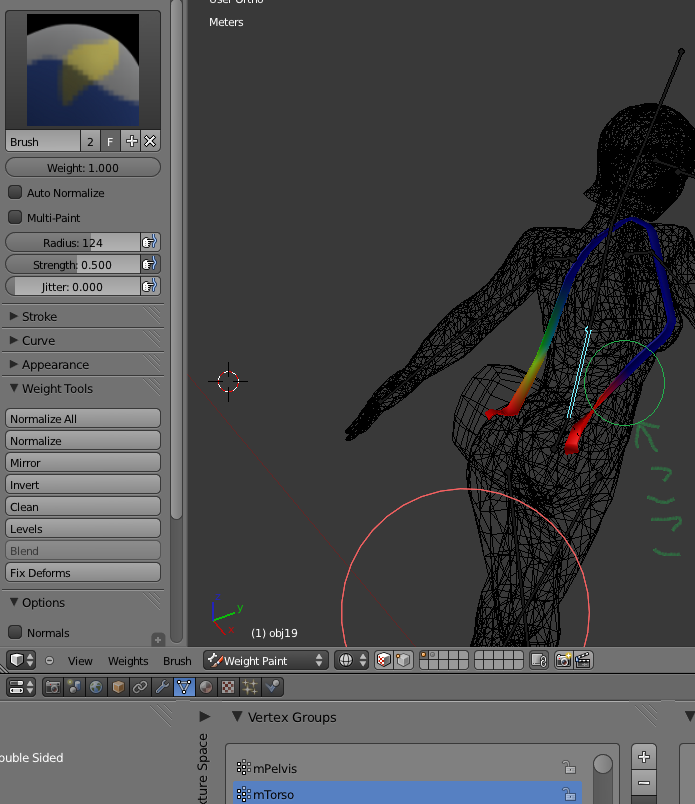
Task: Collapse the header menus with minus icon
Action: tap(49, 660)
